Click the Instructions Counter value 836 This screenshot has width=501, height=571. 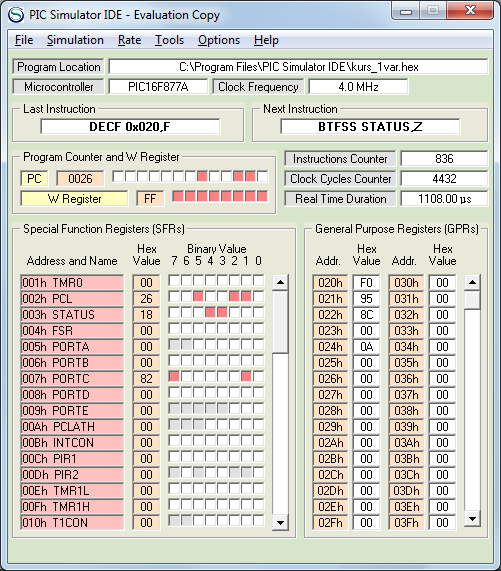(444, 158)
